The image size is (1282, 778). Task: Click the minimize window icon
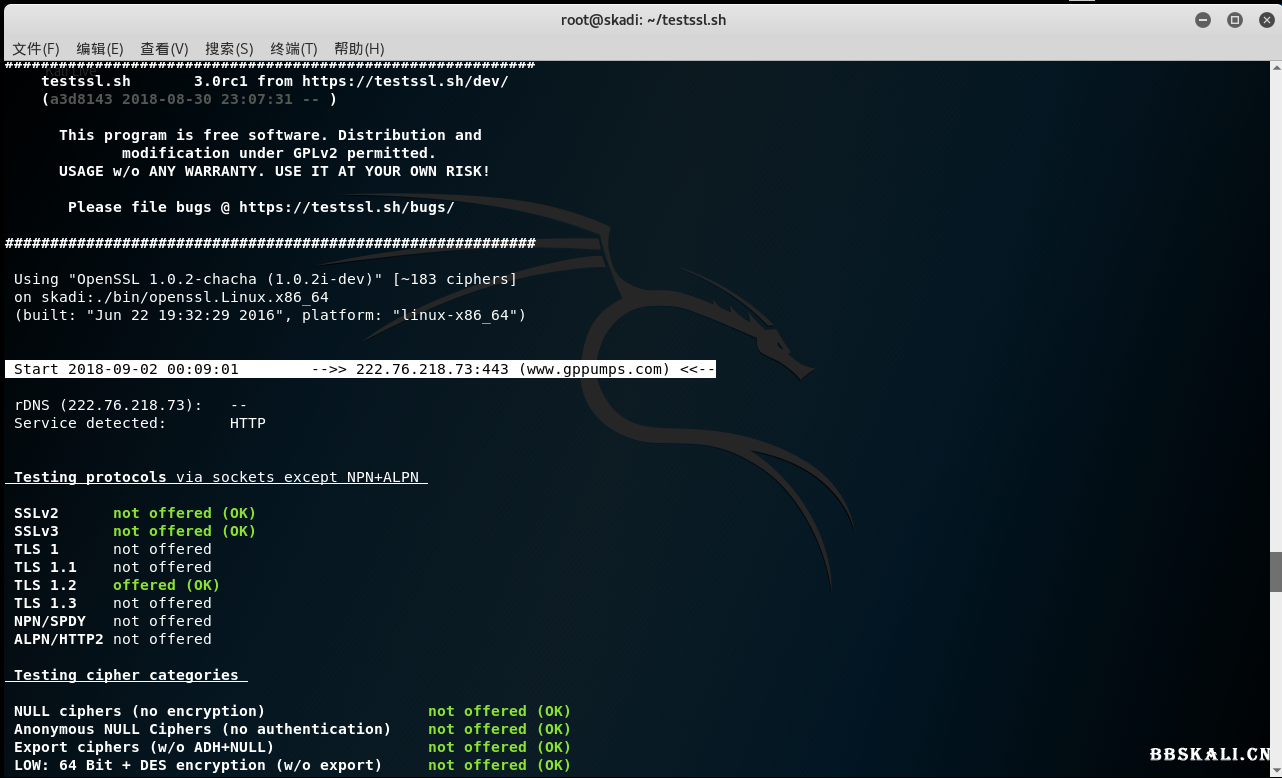coord(1202,19)
